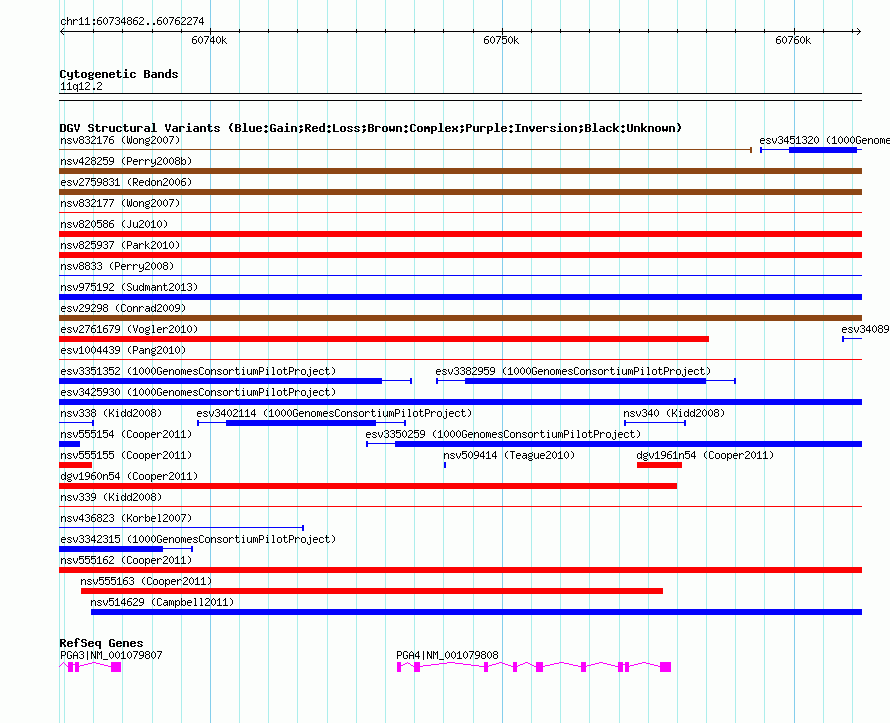
Task: Select variant nsv832176 (Wong2007) label
Action: (x=120, y=140)
